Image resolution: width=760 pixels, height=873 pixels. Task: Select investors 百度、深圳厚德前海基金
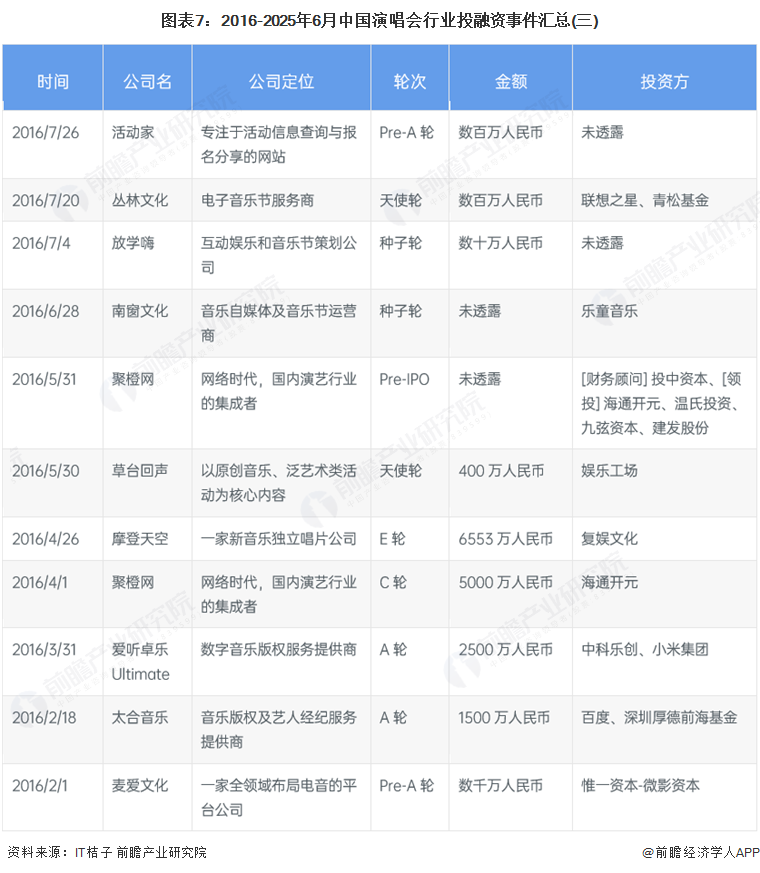[x=659, y=718]
